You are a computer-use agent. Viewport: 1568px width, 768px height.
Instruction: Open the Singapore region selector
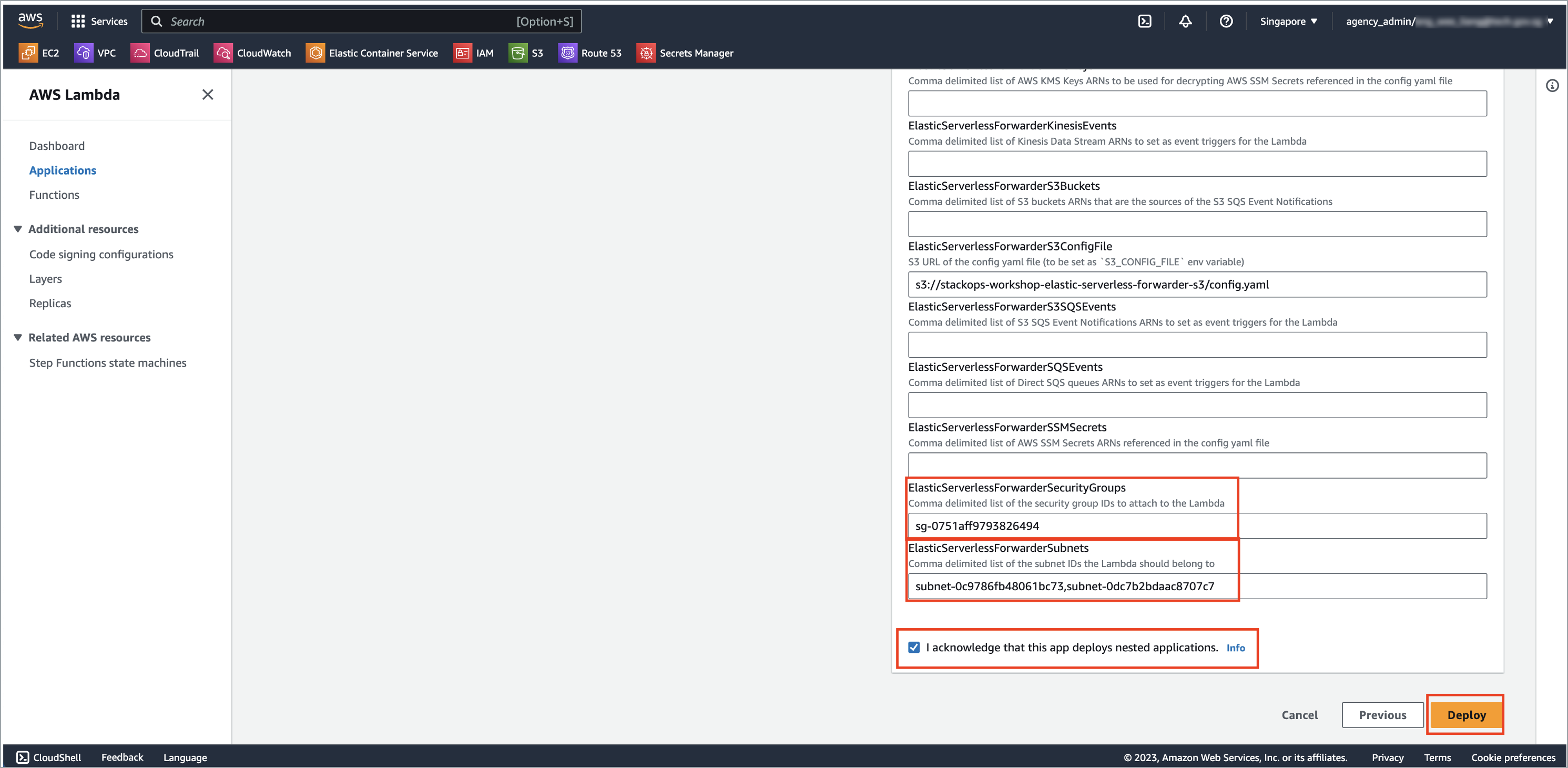click(x=1289, y=22)
